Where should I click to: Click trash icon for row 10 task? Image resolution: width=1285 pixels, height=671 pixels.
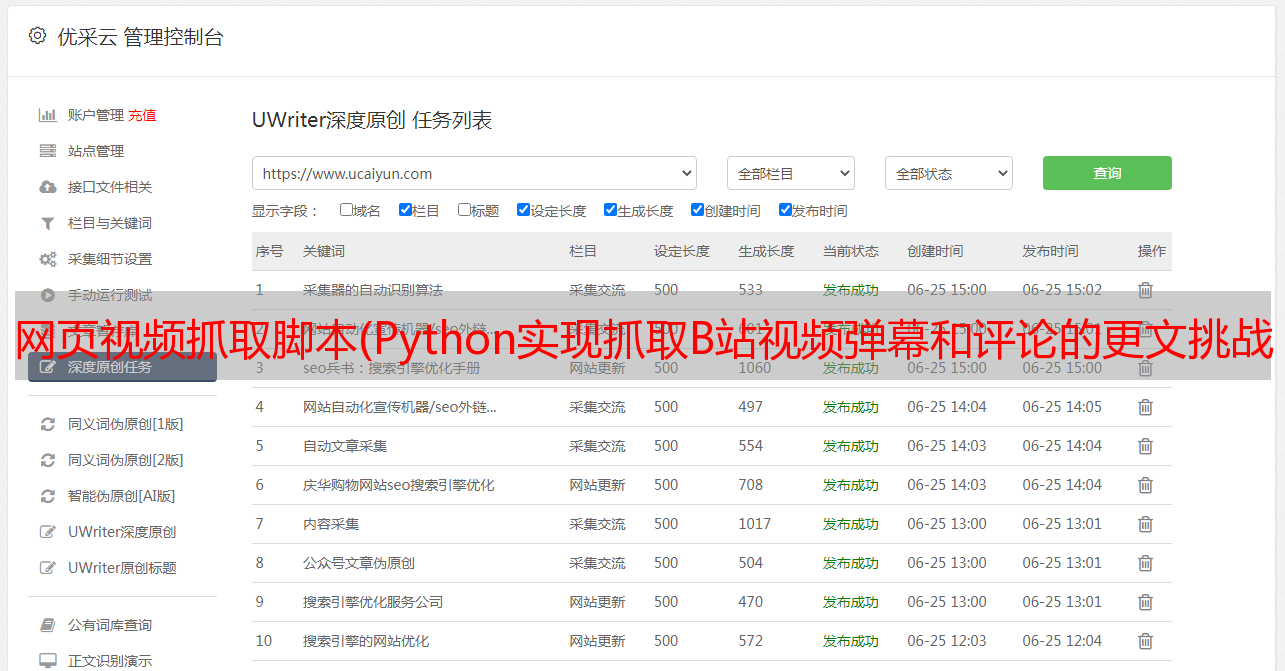click(x=1145, y=641)
